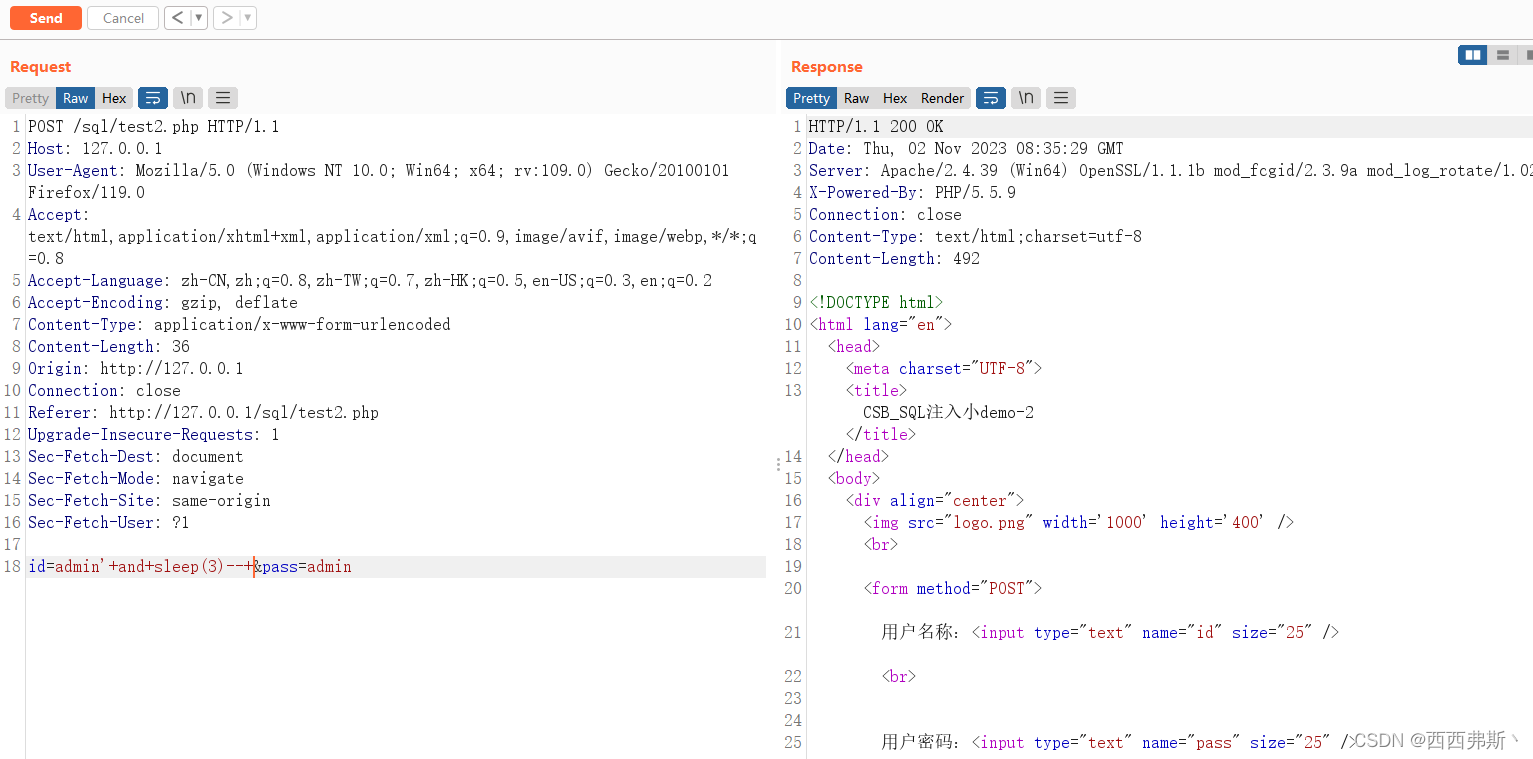Toggle word wrap icon in Response panel
The image size is (1533, 759).
pos(991,98)
